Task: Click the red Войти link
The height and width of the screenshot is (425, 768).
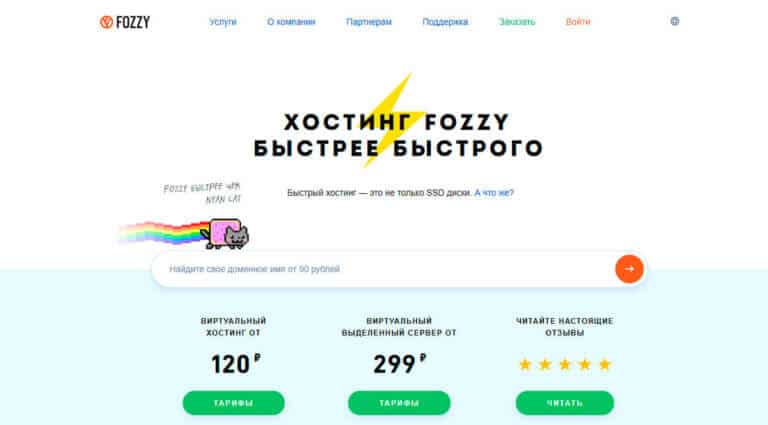Action: (x=578, y=22)
